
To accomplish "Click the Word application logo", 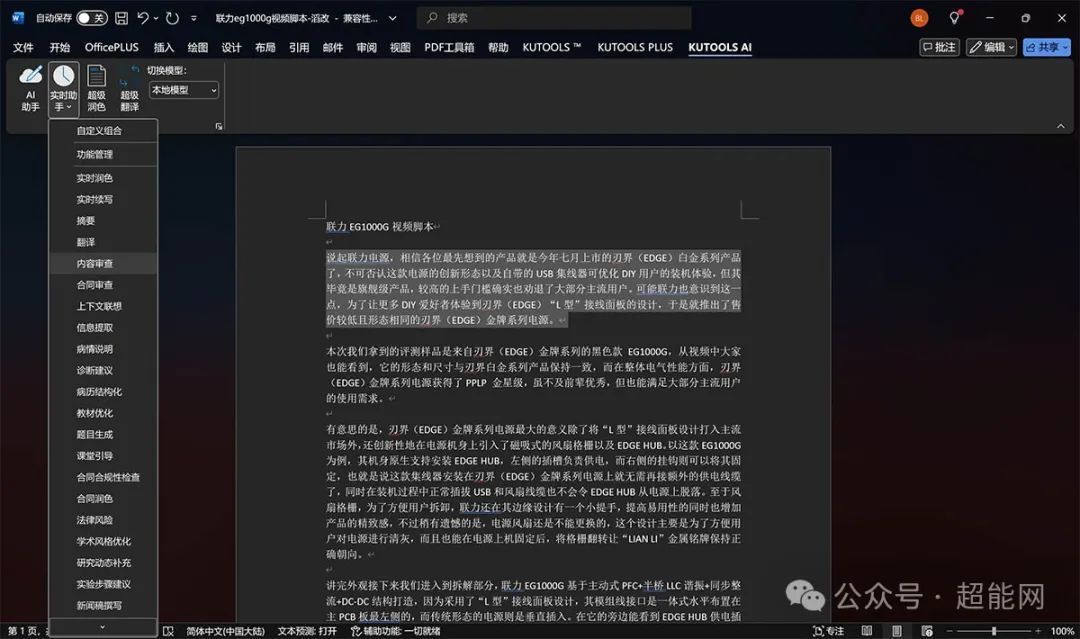I will [x=18, y=19].
